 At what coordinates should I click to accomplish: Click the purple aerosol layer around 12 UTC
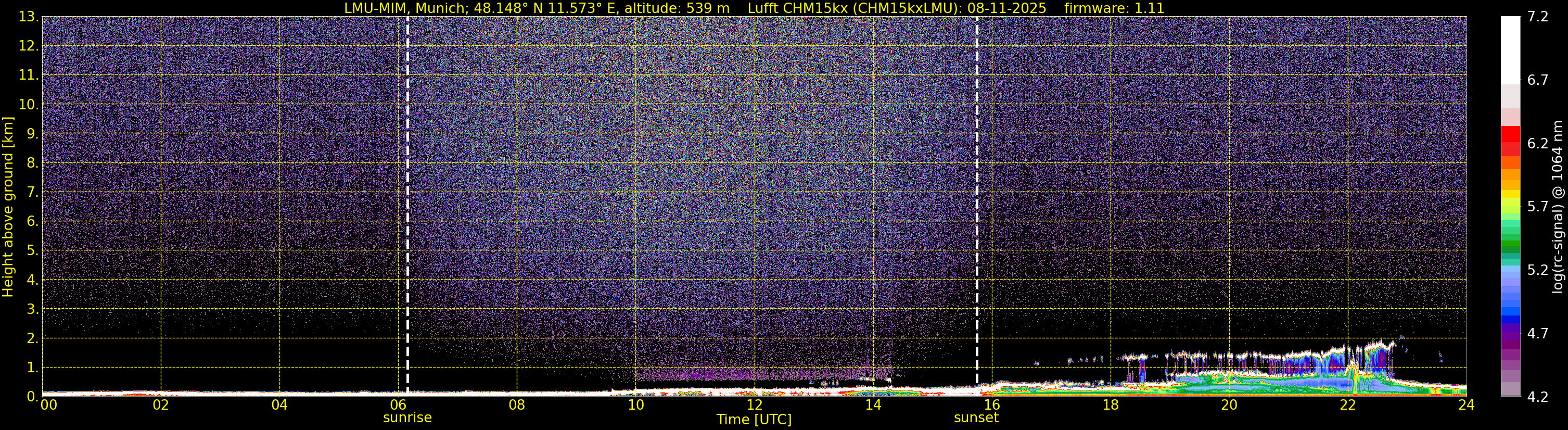[x=755, y=373]
